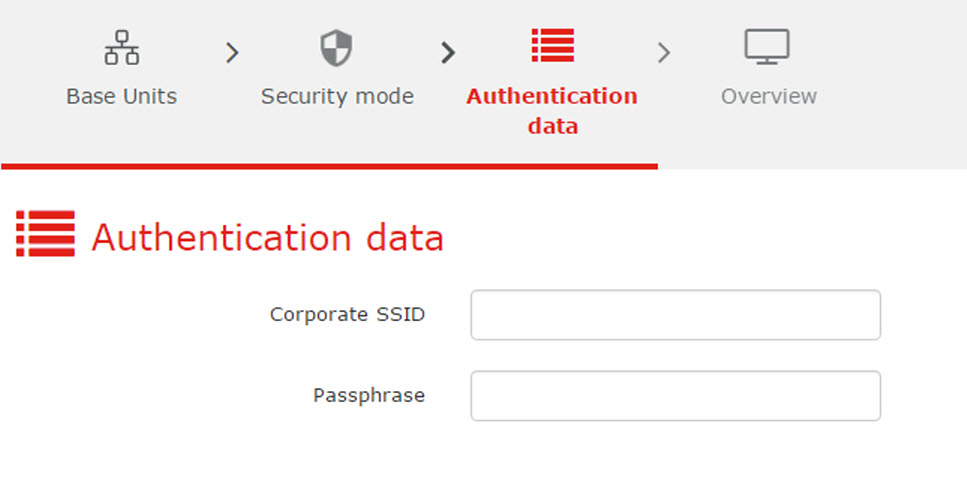Click the bold chevron after Security mode
Image resolution: width=967 pixels, height=484 pixels.
(x=448, y=53)
